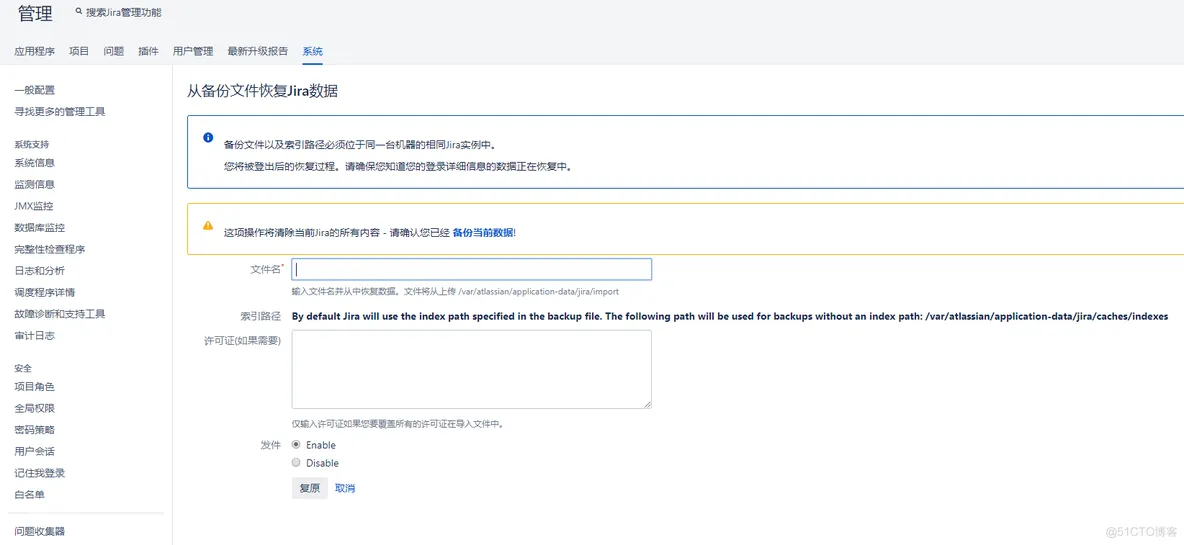Open 调度程序详情 sidebar item
The height and width of the screenshot is (545, 1184).
pos(45,292)
